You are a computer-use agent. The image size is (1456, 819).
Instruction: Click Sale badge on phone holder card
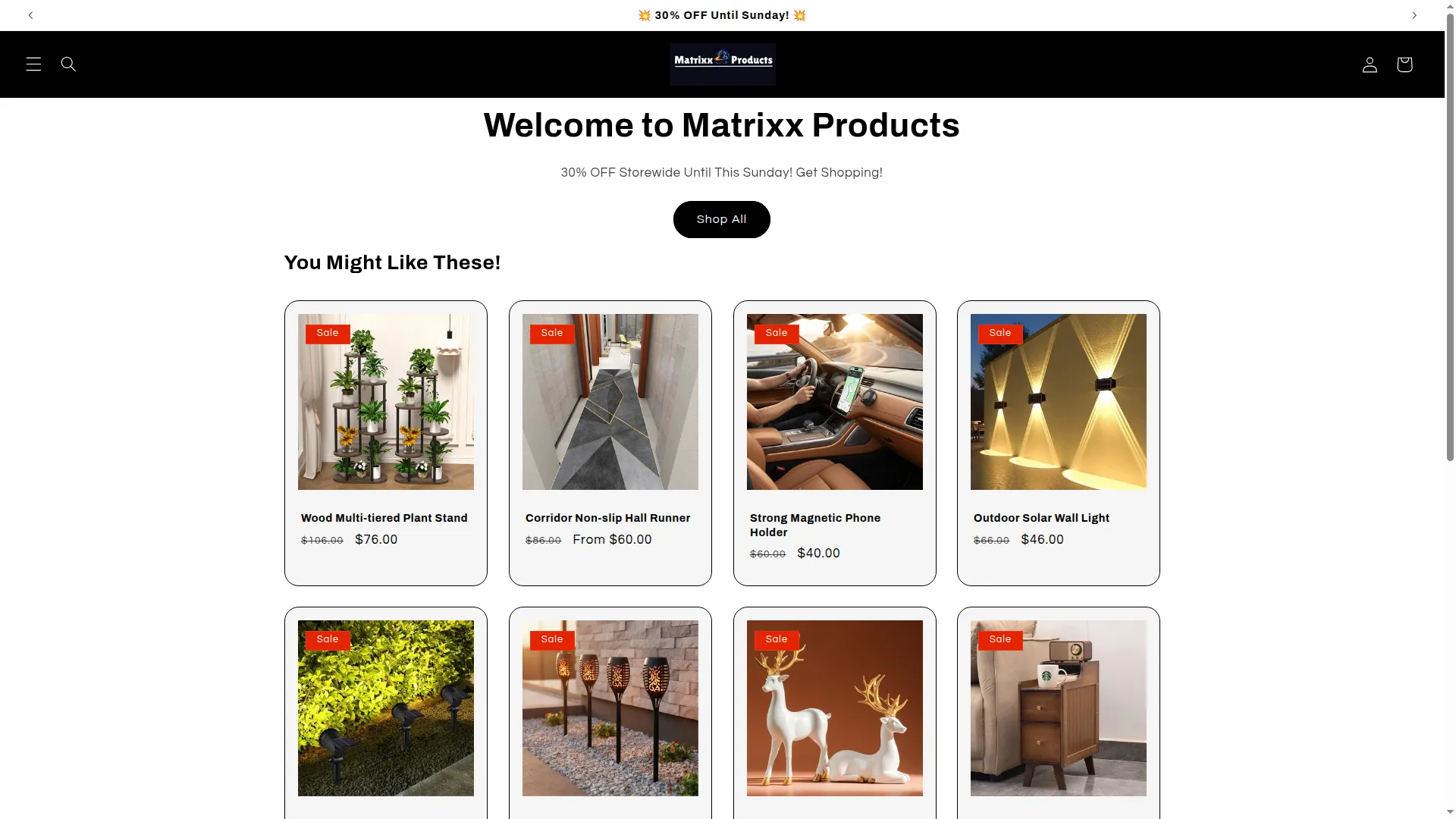point(777,334)
